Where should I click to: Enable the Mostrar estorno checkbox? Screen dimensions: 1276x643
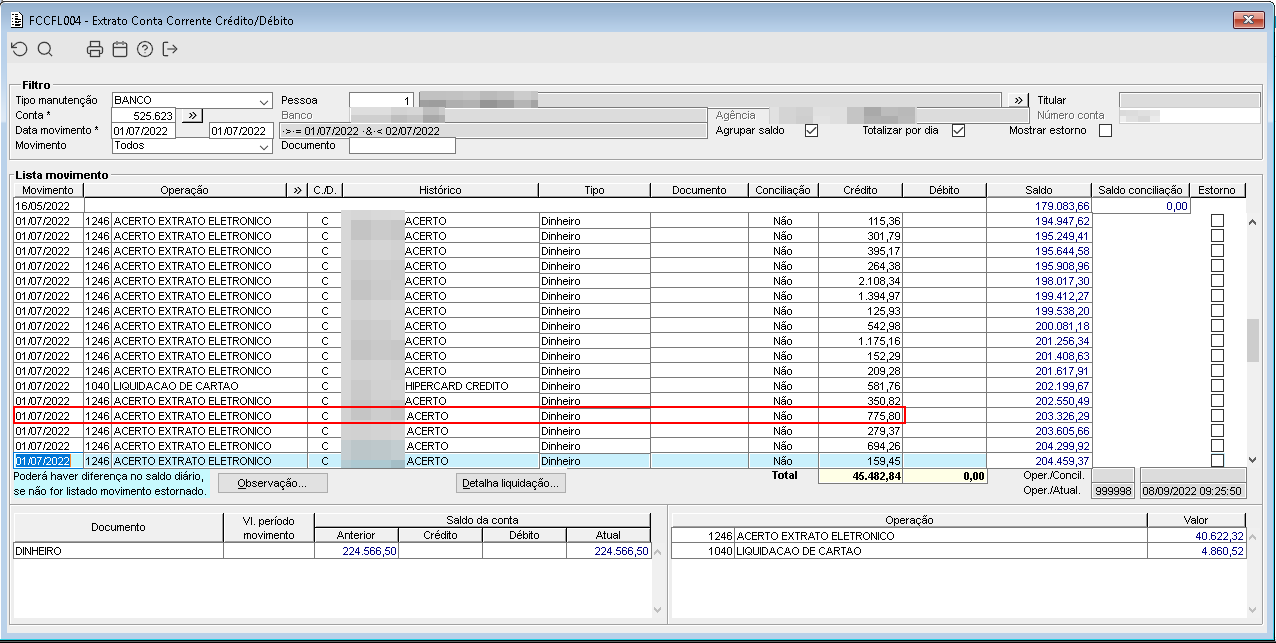tap(1105, 131)
